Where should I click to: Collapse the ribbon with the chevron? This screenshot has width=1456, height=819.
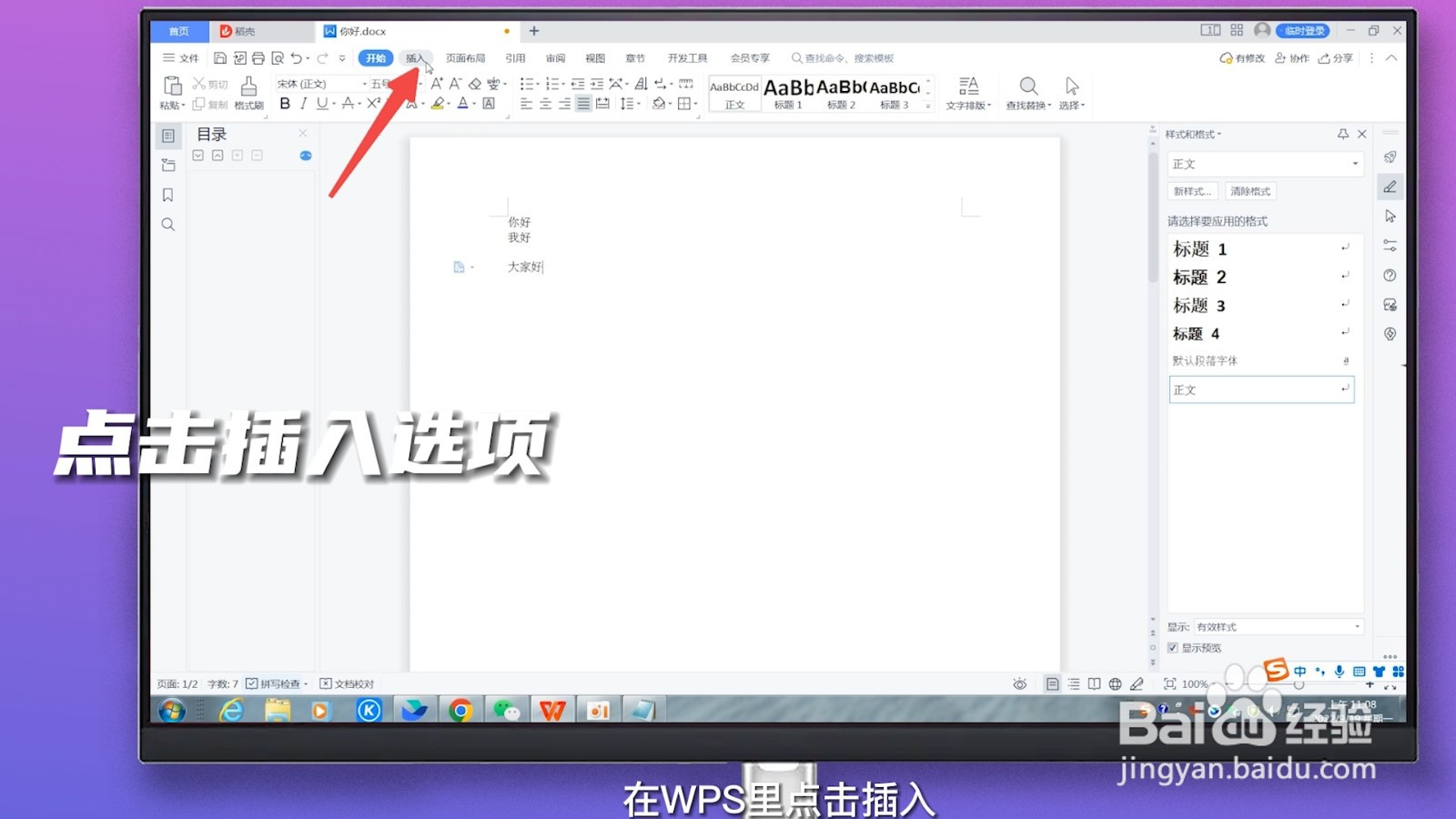[x=1391, y=58]
